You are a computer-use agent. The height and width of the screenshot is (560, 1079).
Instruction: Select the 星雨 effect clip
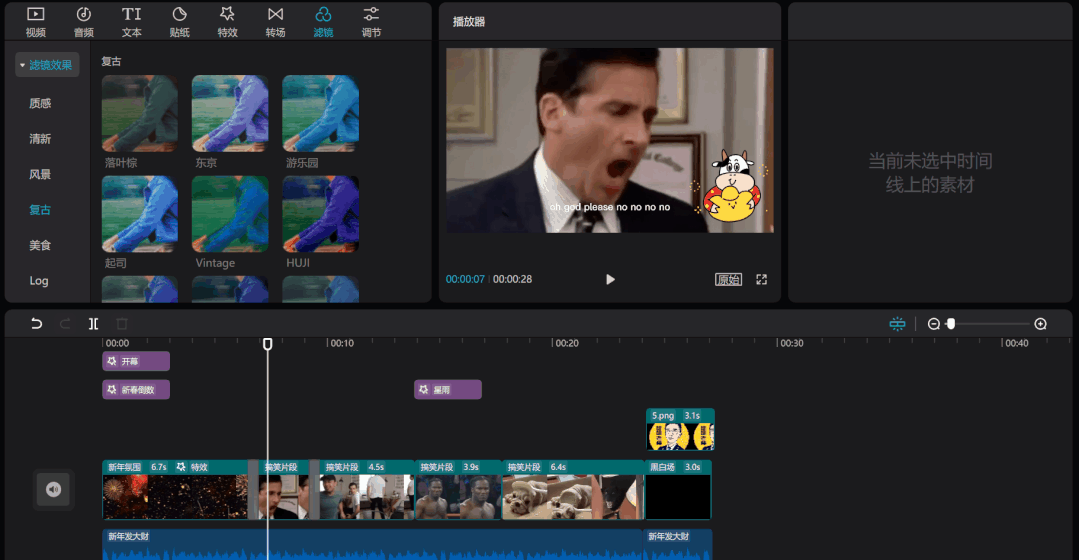pos(447,389)
